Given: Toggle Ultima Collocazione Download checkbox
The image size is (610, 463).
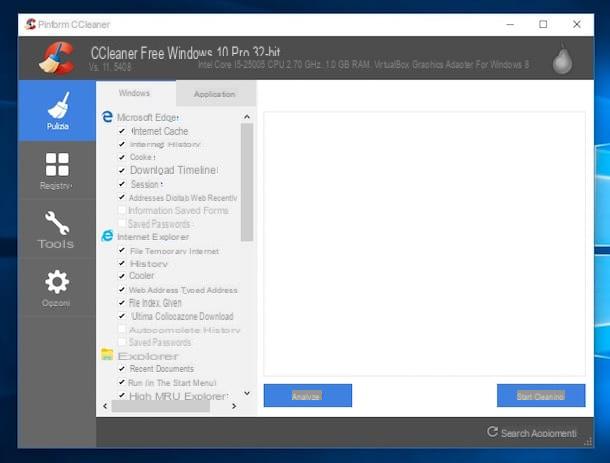Looking at the screenshot, I should (x=122, y=316).
